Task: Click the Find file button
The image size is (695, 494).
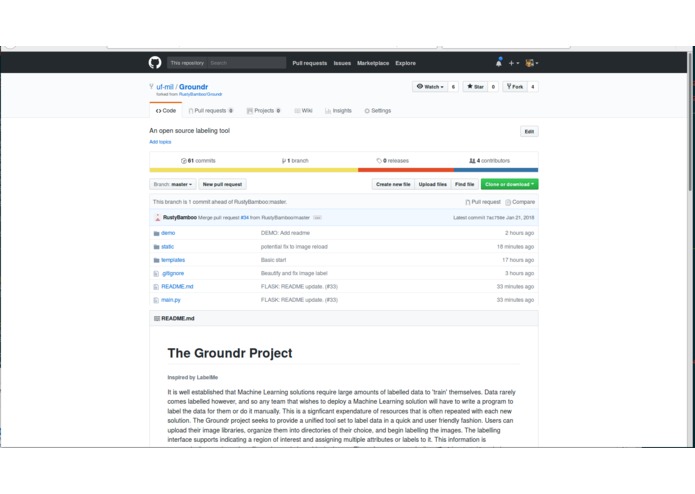Action: 465,184
